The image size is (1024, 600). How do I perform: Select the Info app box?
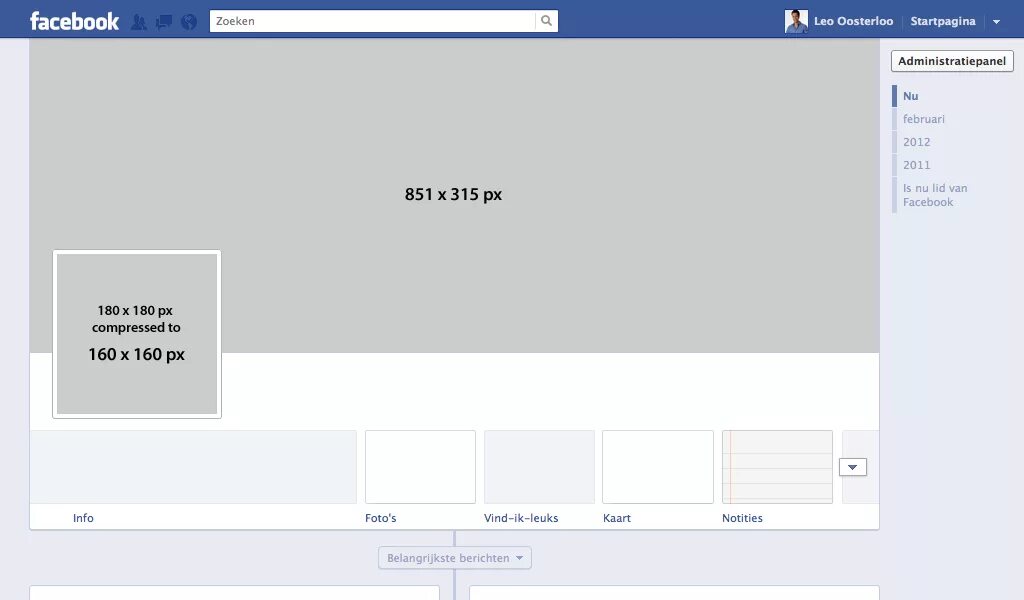[195, 467]
